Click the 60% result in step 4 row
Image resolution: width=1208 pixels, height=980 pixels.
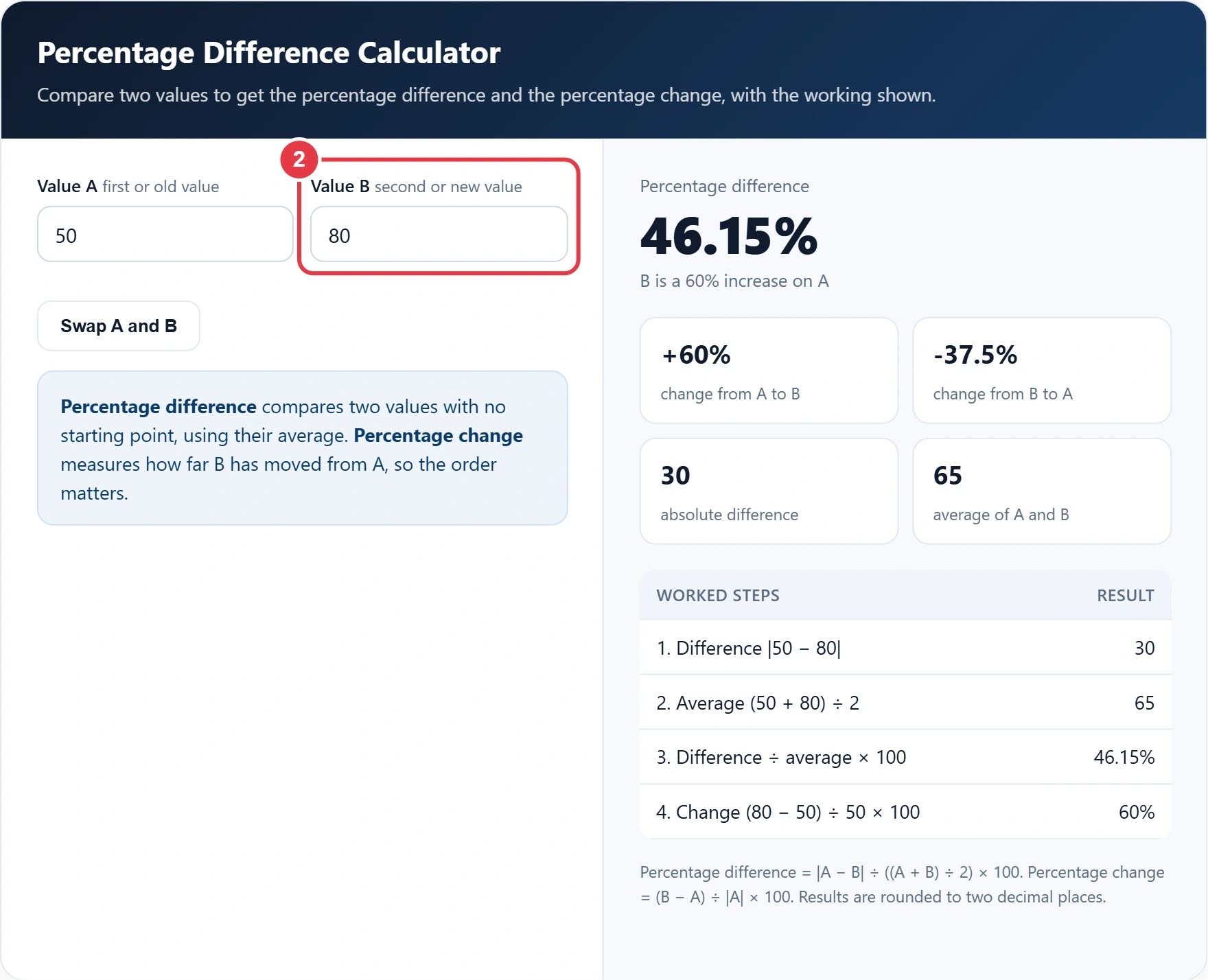coord(1137,813)
